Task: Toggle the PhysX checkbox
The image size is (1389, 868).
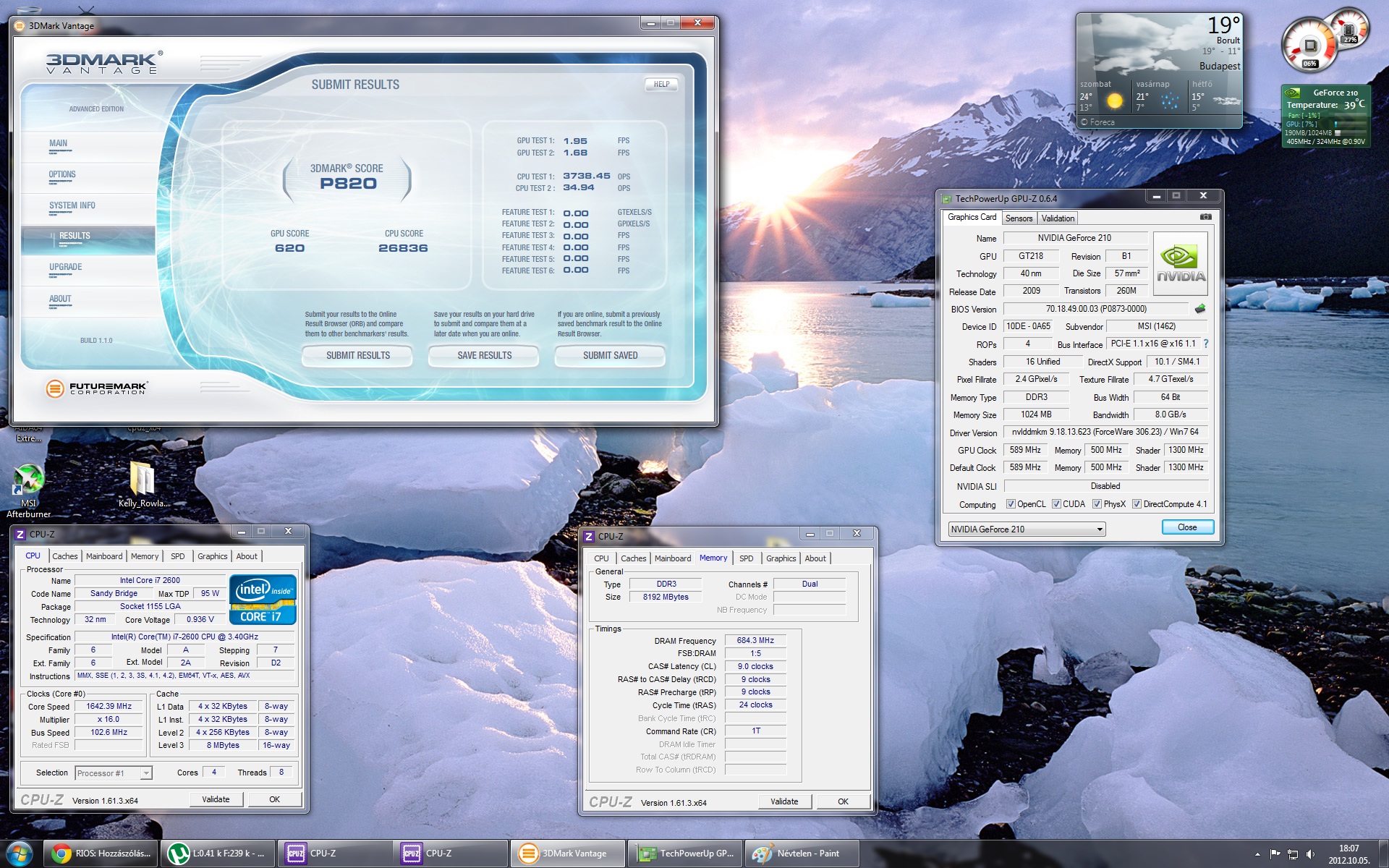Action: pos(1097,504)
